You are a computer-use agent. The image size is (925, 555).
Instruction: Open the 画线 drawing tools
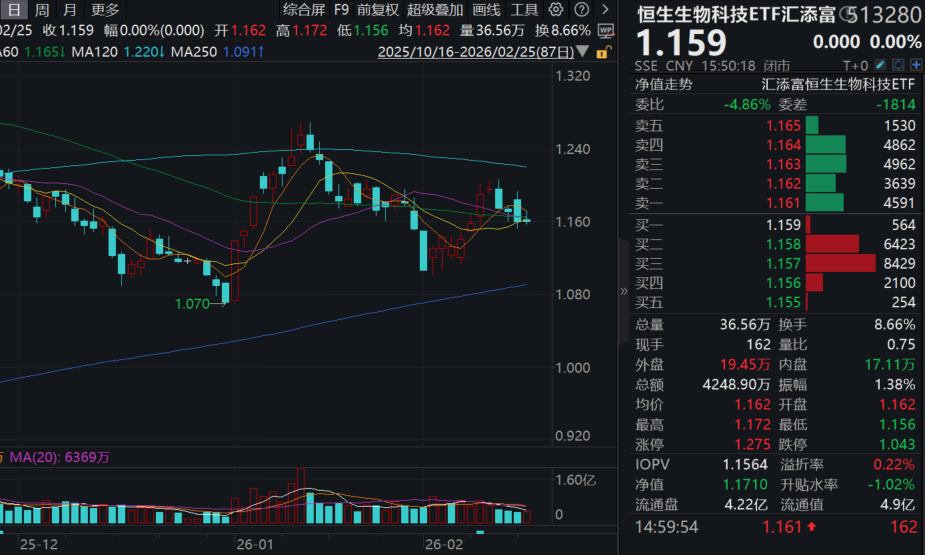coord(486,10)
